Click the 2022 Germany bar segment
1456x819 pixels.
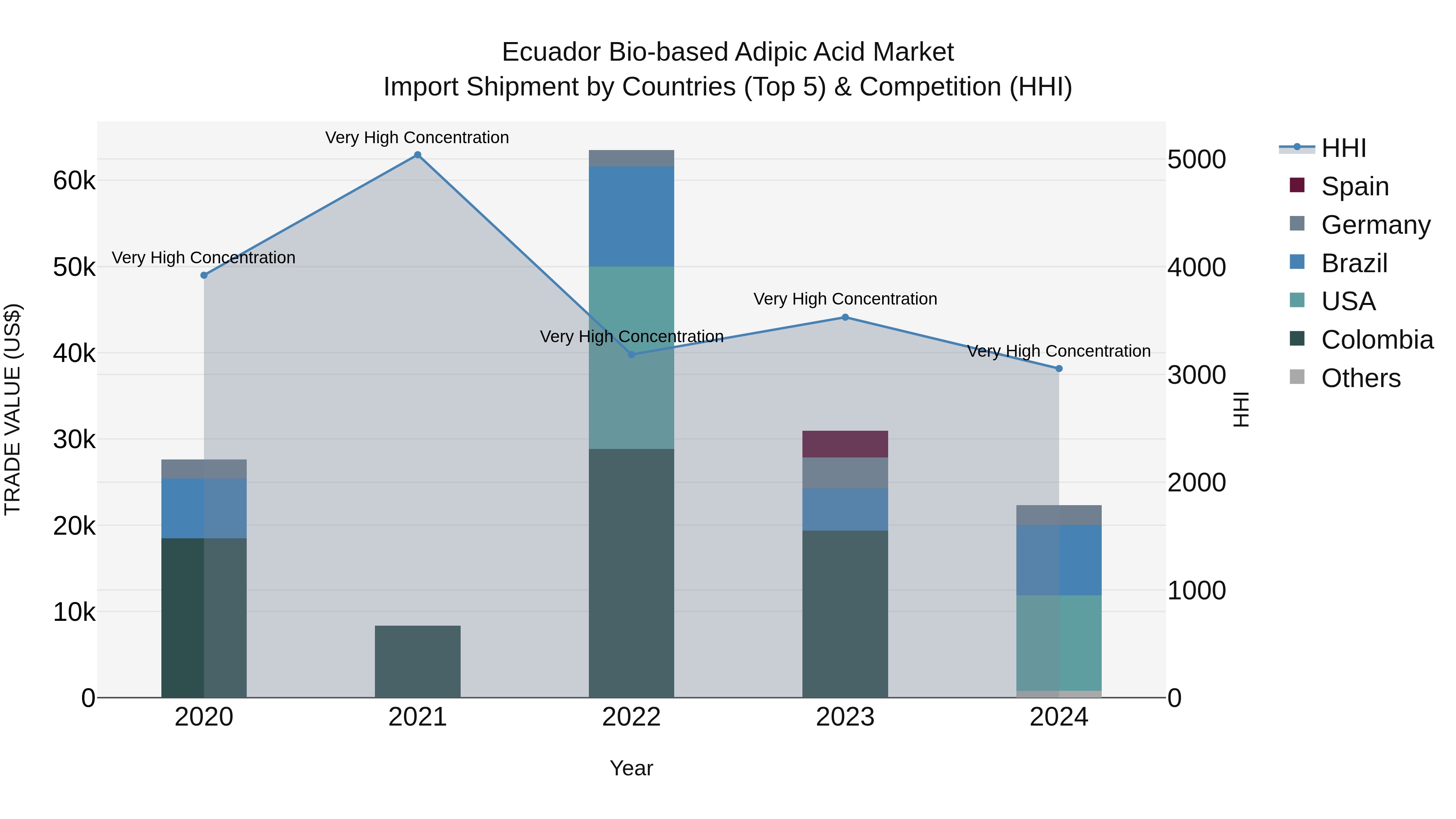click(x=631, y=158)
